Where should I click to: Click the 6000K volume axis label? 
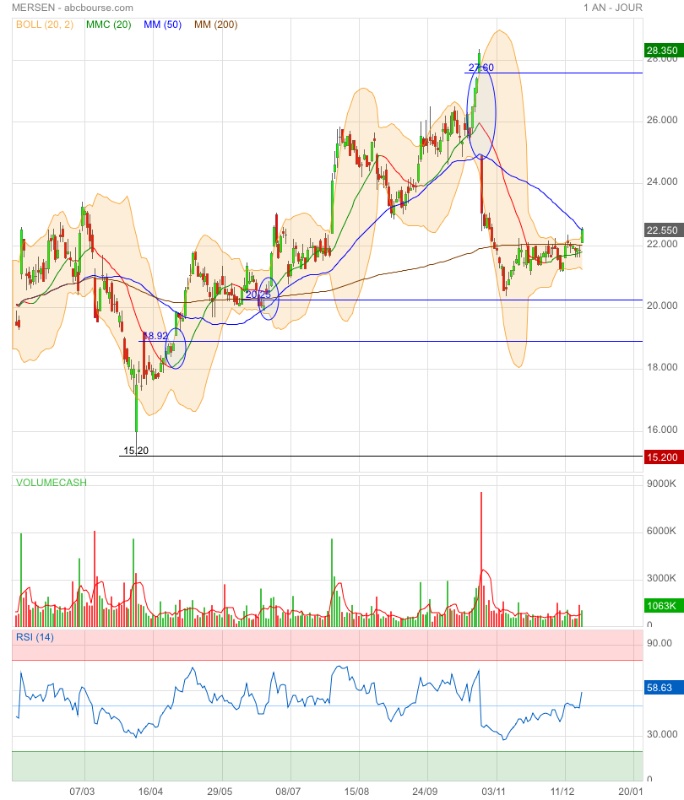point(662,531)
